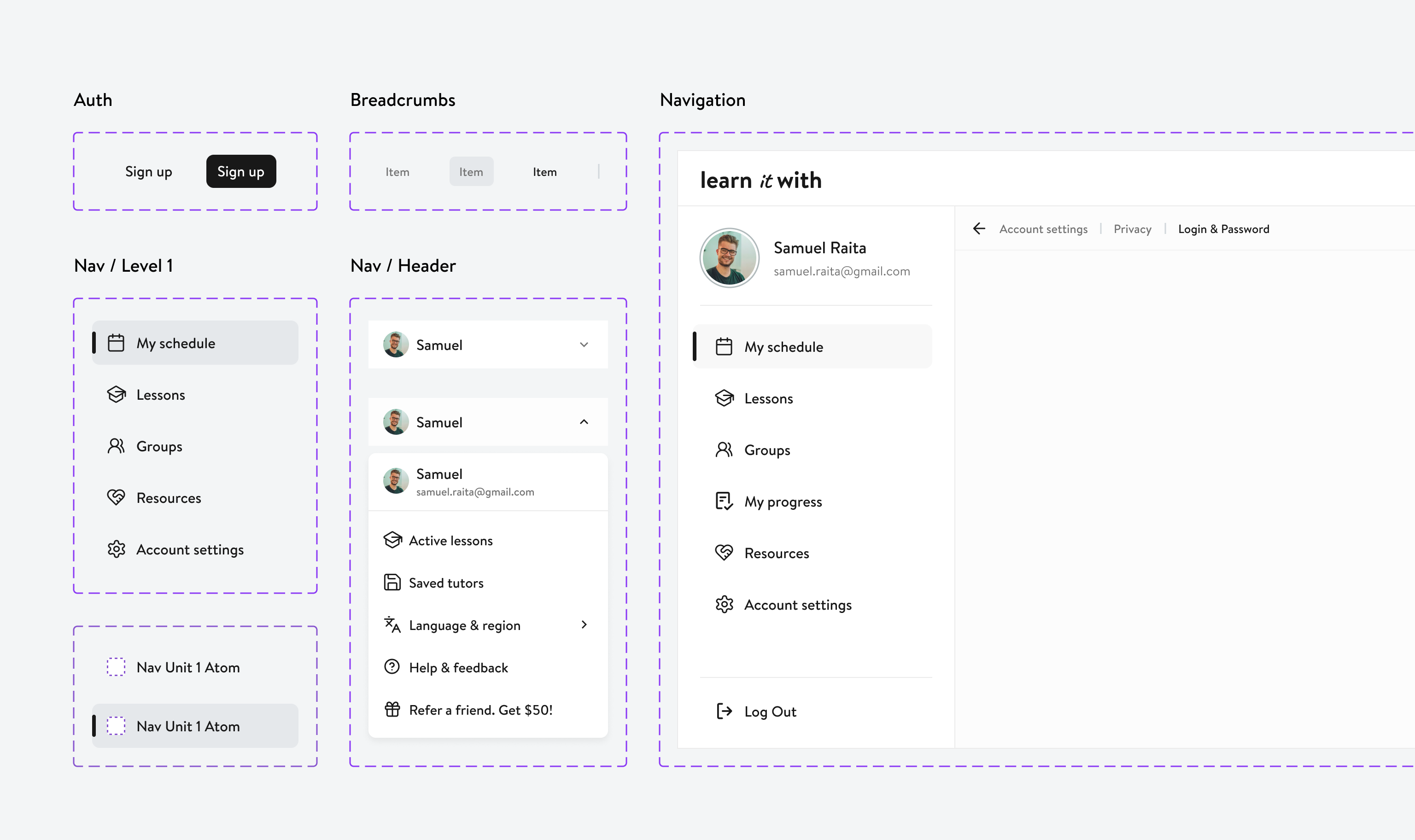1415x840 pixels.
Task: Expand the collapsed Samuel header dropdown
Action: point(584,345)
